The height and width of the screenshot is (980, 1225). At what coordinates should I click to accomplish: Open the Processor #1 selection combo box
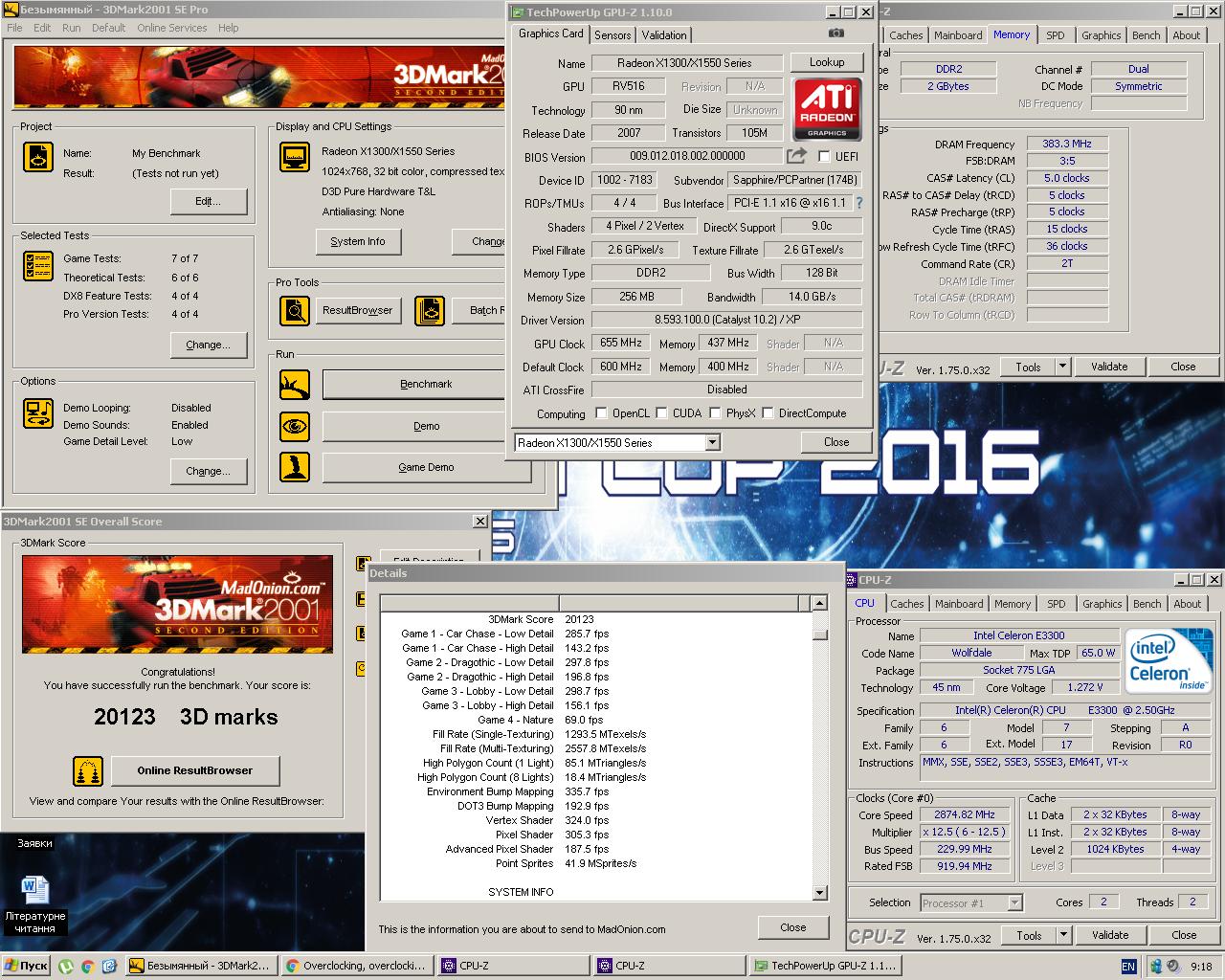(971, 902)
